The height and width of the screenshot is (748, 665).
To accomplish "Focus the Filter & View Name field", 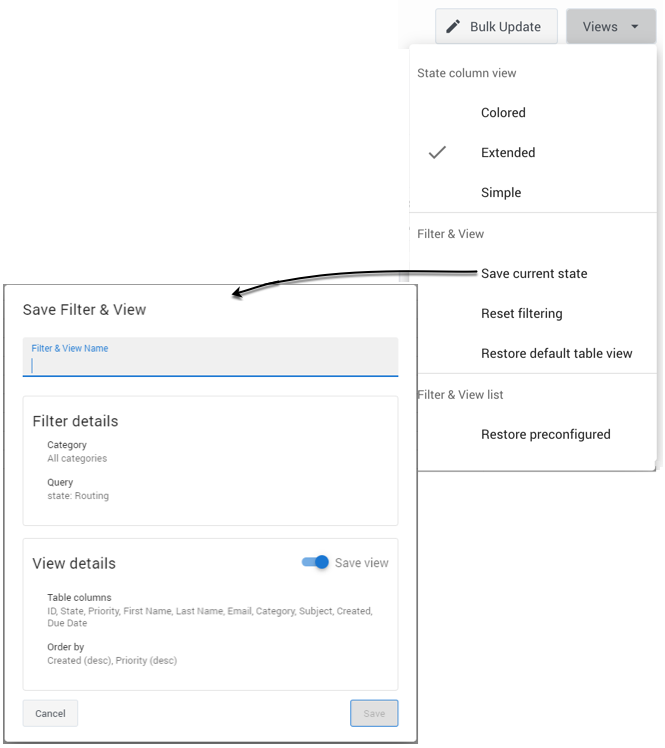I will coord(210,365).
